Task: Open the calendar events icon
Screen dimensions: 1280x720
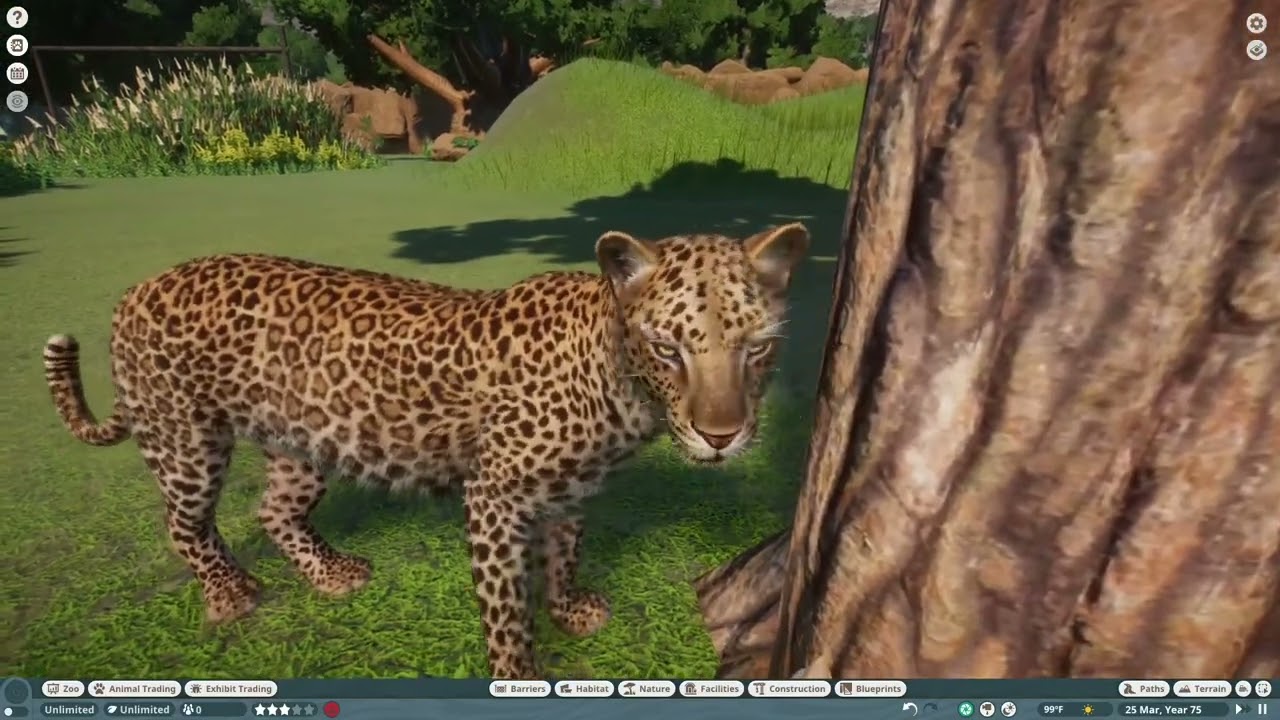Action: pos(17,73)
